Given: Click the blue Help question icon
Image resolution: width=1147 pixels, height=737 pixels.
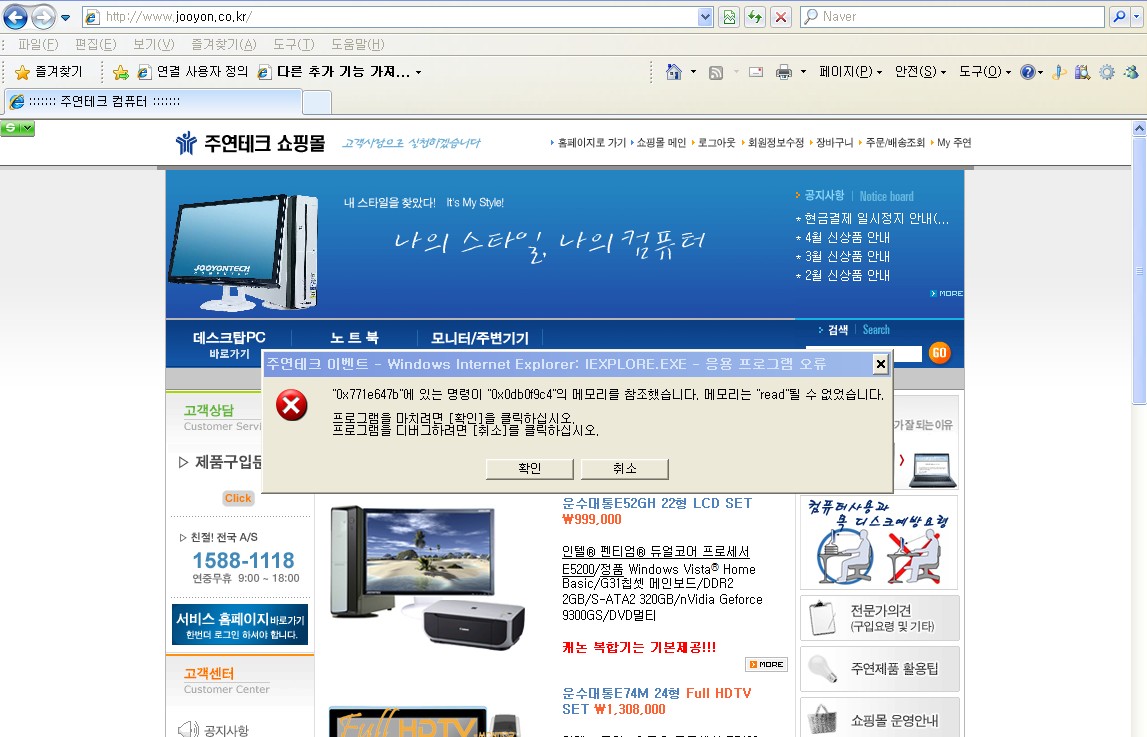Looking at the screenshot, I should (1028, 72).
